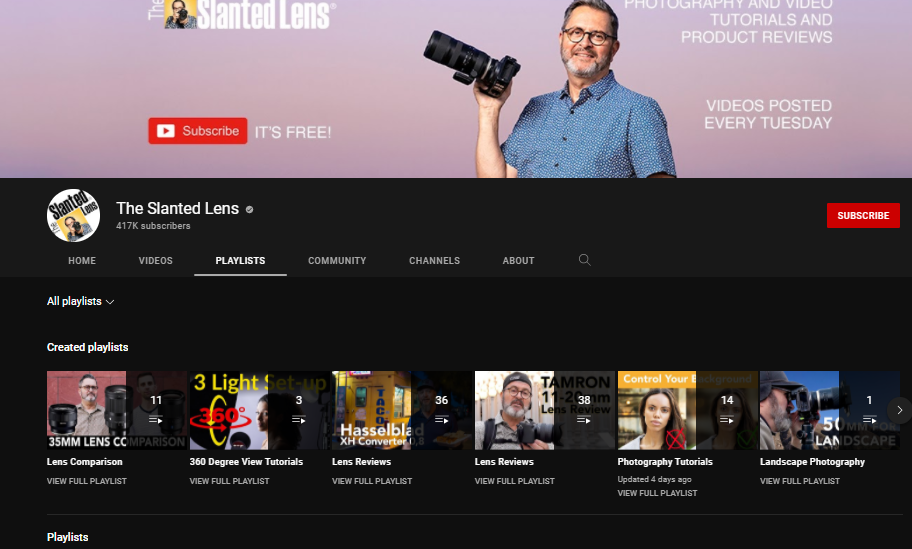This screenshot has width=912, height=549.
Task: Click the 3 Light Set-up 360 thumbnail
Action: 259,410
